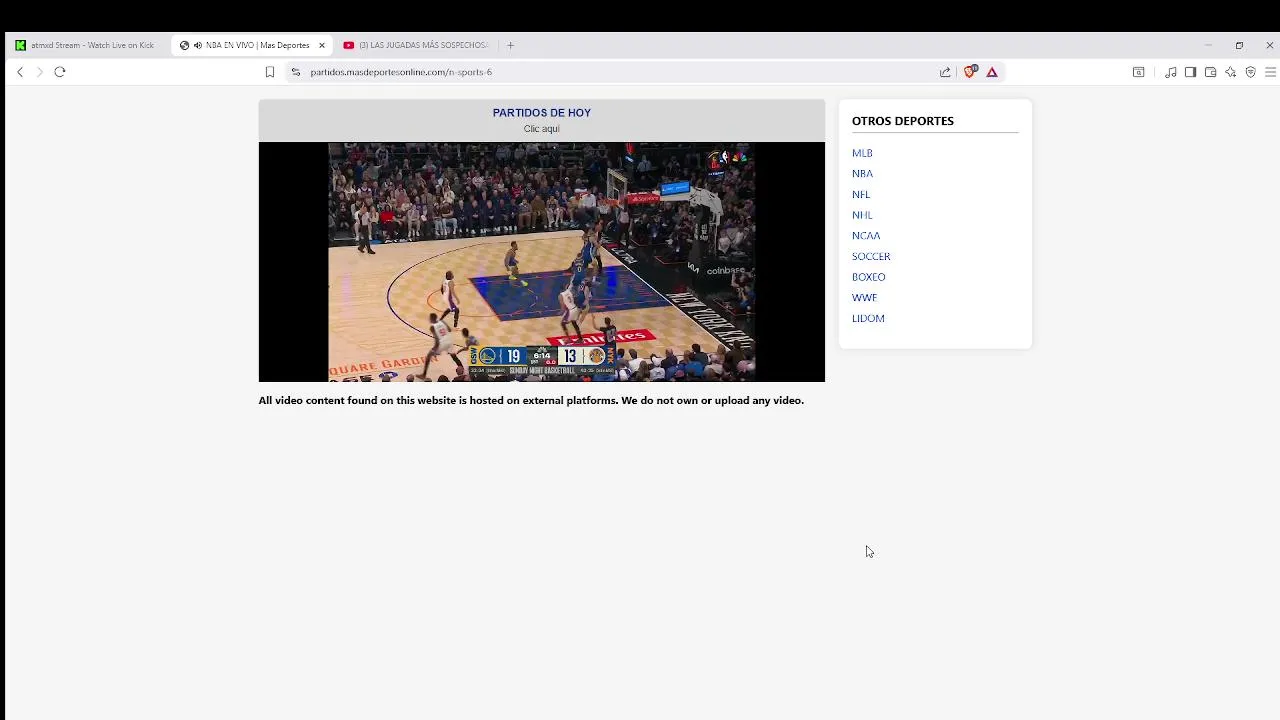Open the tab search icon in toolbar
This screenshot has height=720, width=1280.
1138,72
